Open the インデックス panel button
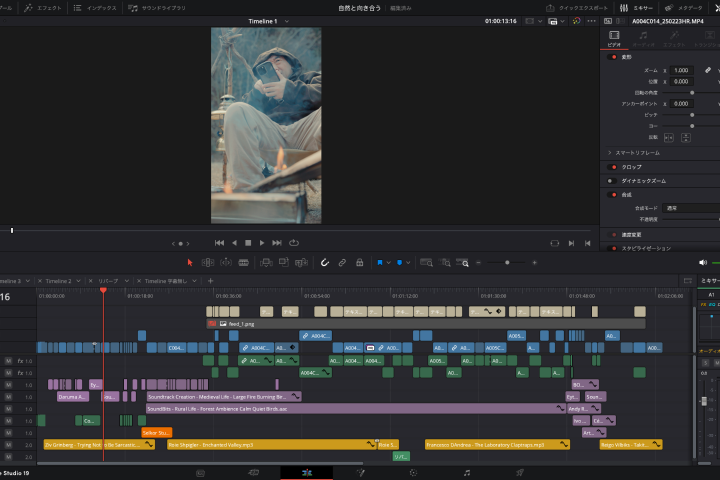 95,8
